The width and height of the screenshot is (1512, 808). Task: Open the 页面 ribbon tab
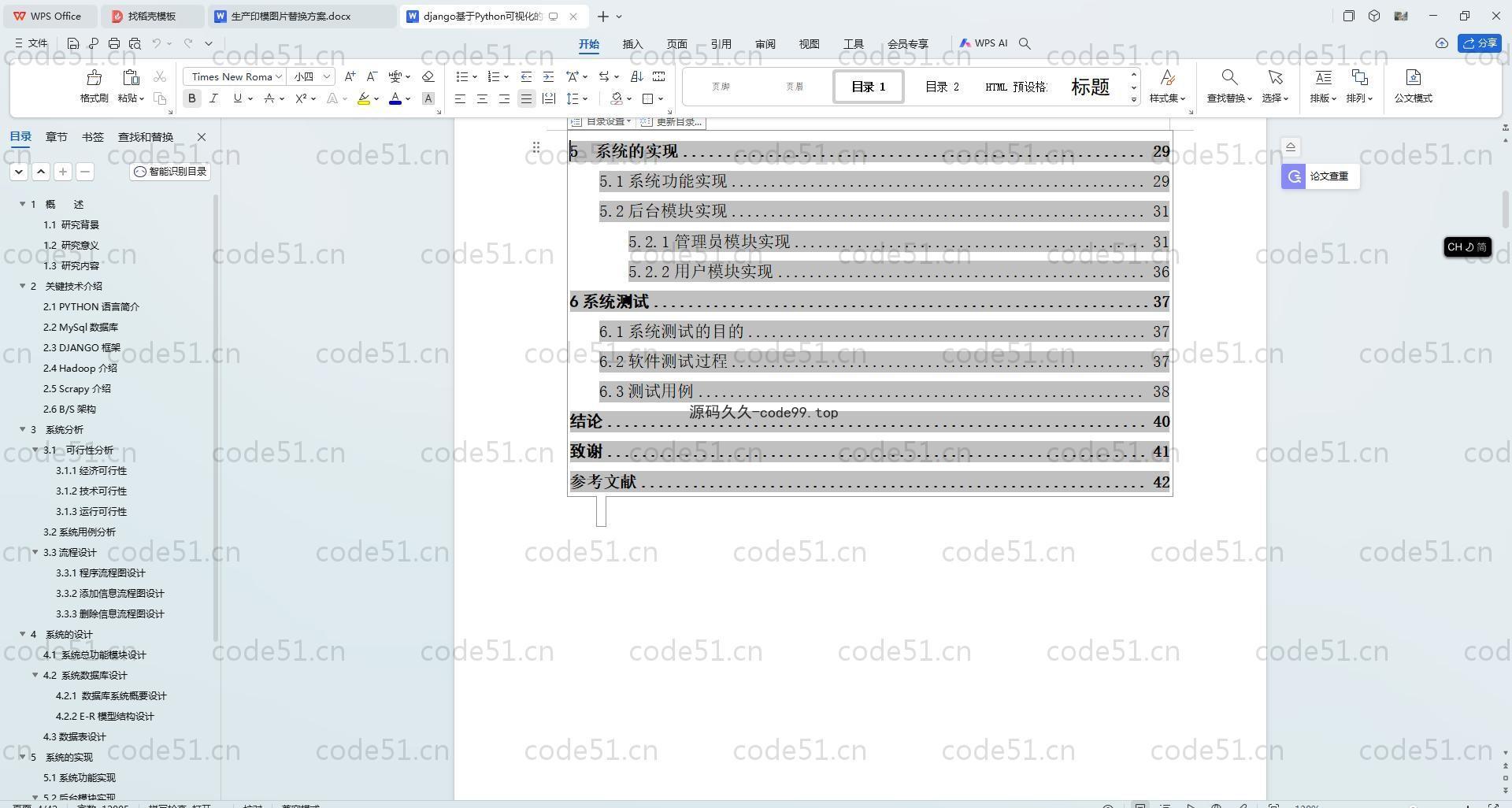point(676,44)
